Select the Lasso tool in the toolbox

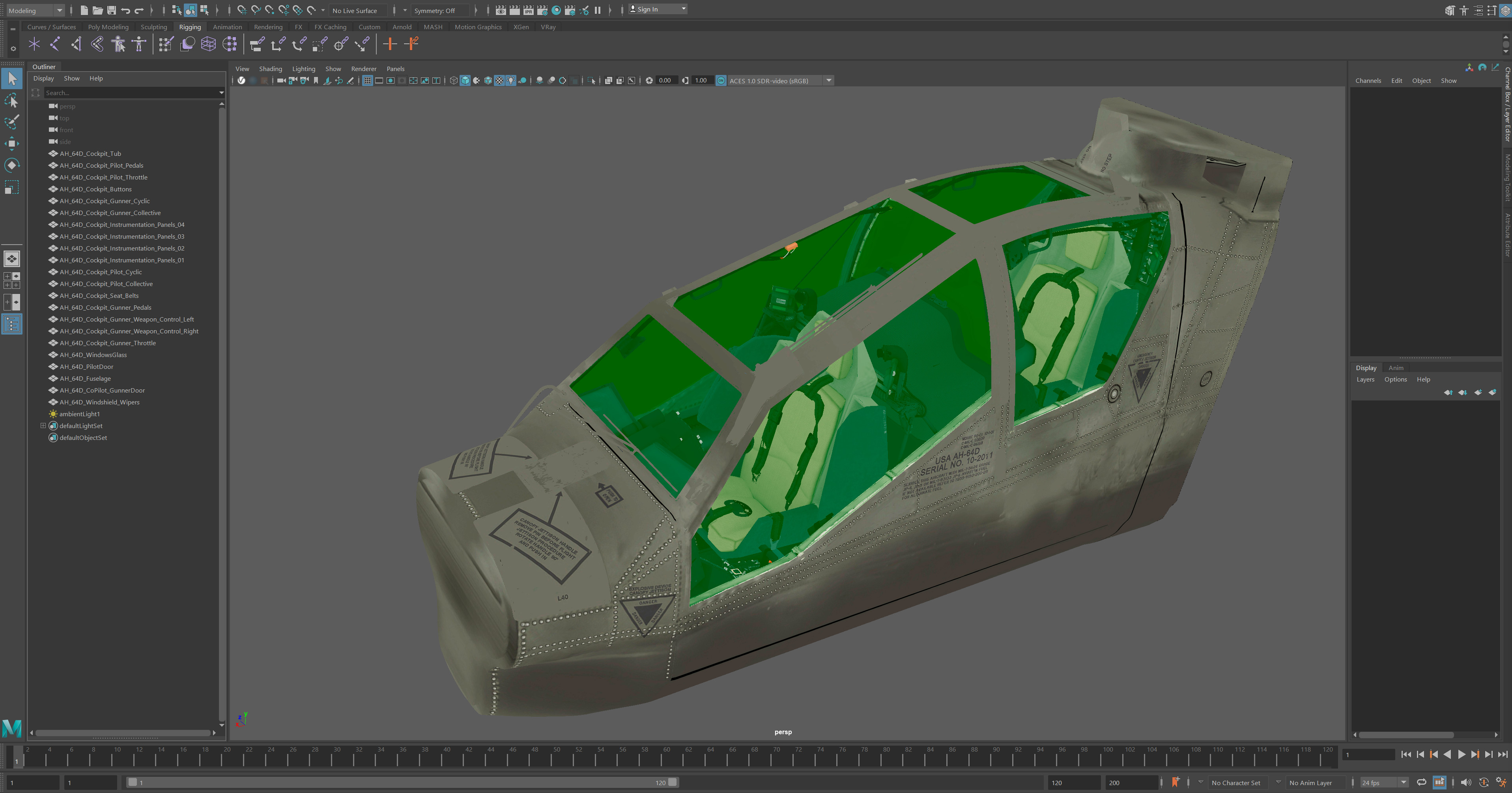click(x=12, y=101)
